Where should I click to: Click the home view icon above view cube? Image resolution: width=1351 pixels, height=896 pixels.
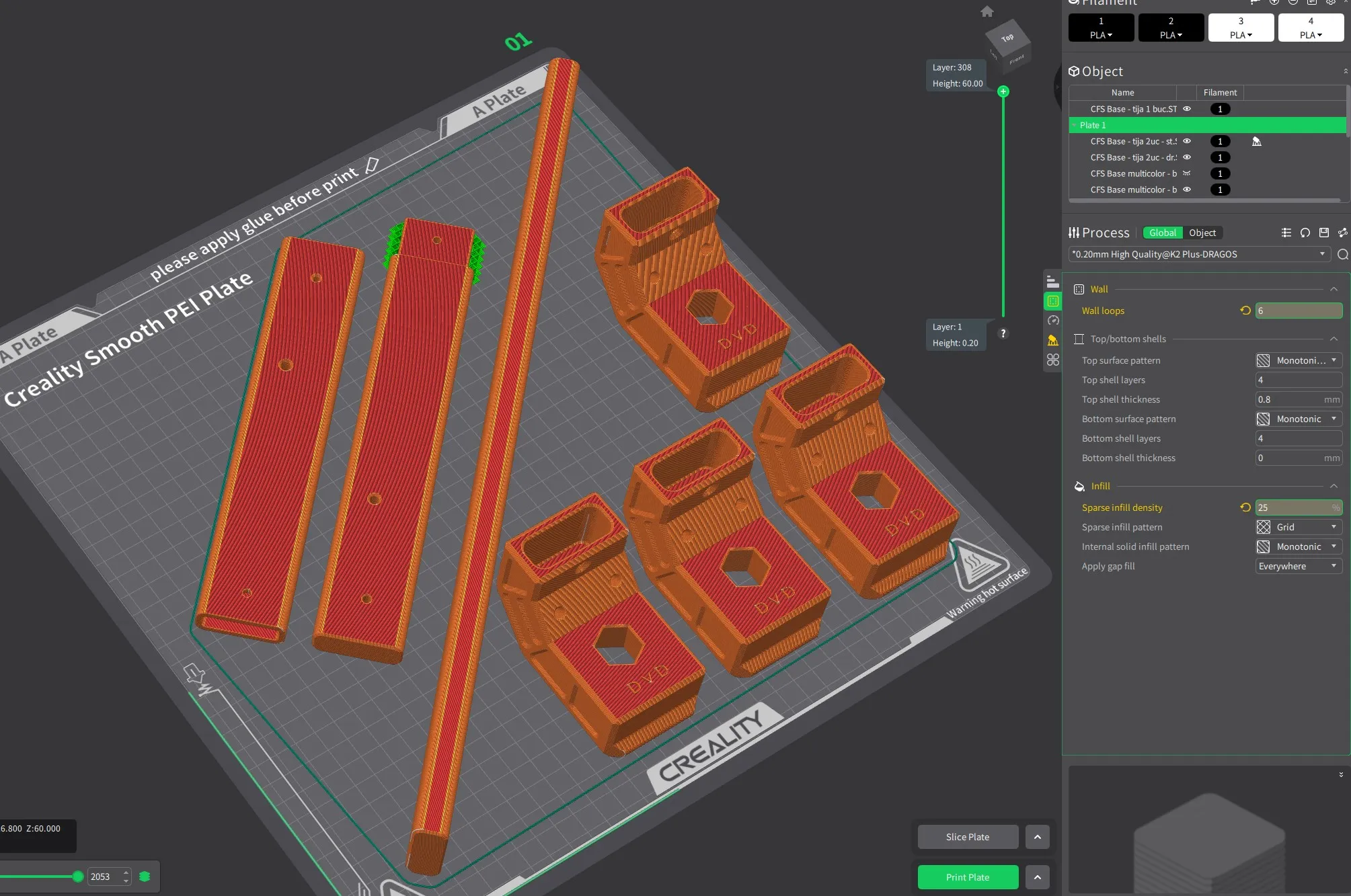987,11
